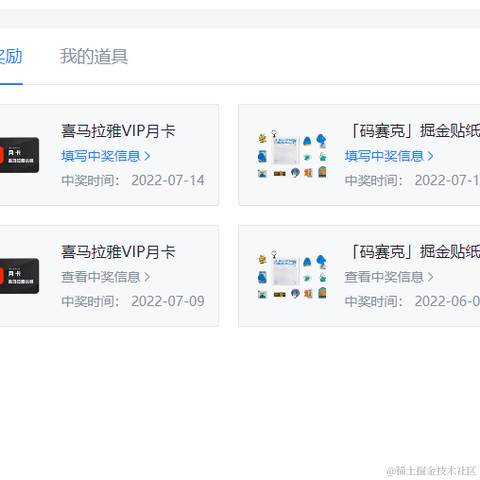The width and height of the screenshot is (480, 480).
Task: Open 查看中奖信息 for 喜马拉雅VIP月卡 2022-07-09
Action: pos(106,277)
